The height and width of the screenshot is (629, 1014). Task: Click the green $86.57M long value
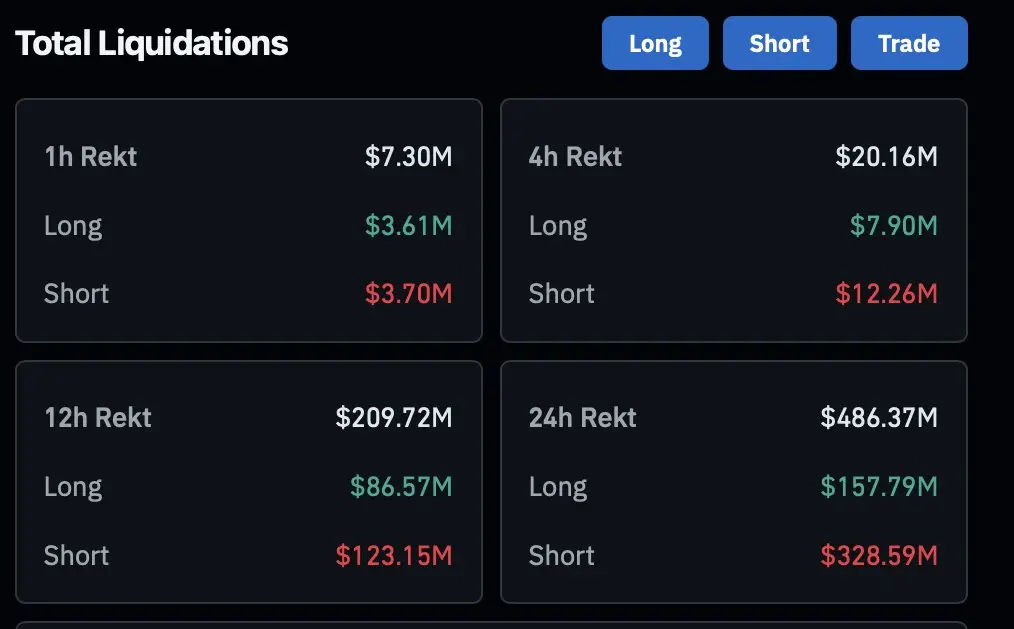pyautogui.click(x=401, y=487)
